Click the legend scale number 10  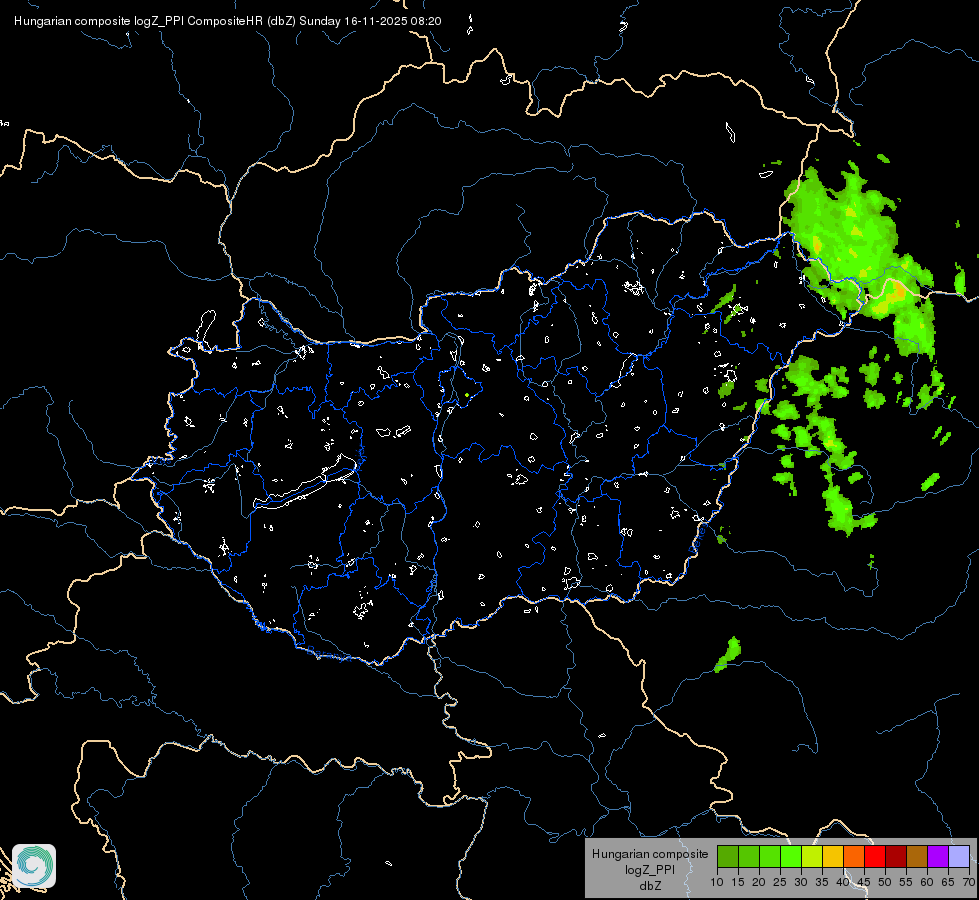[x=717, y=883]
